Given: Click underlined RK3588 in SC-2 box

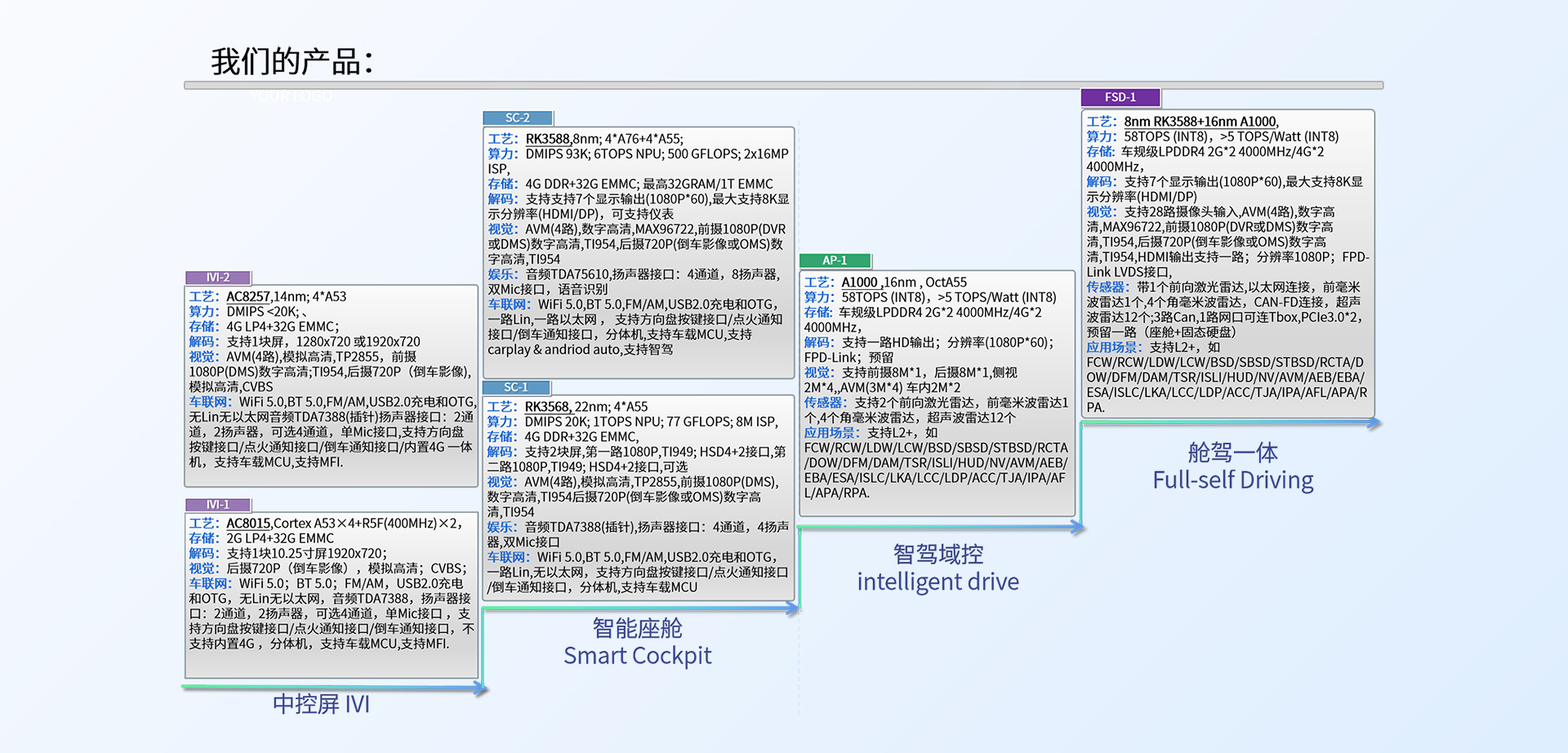Looking at the screenshot, I should (547, 139).
